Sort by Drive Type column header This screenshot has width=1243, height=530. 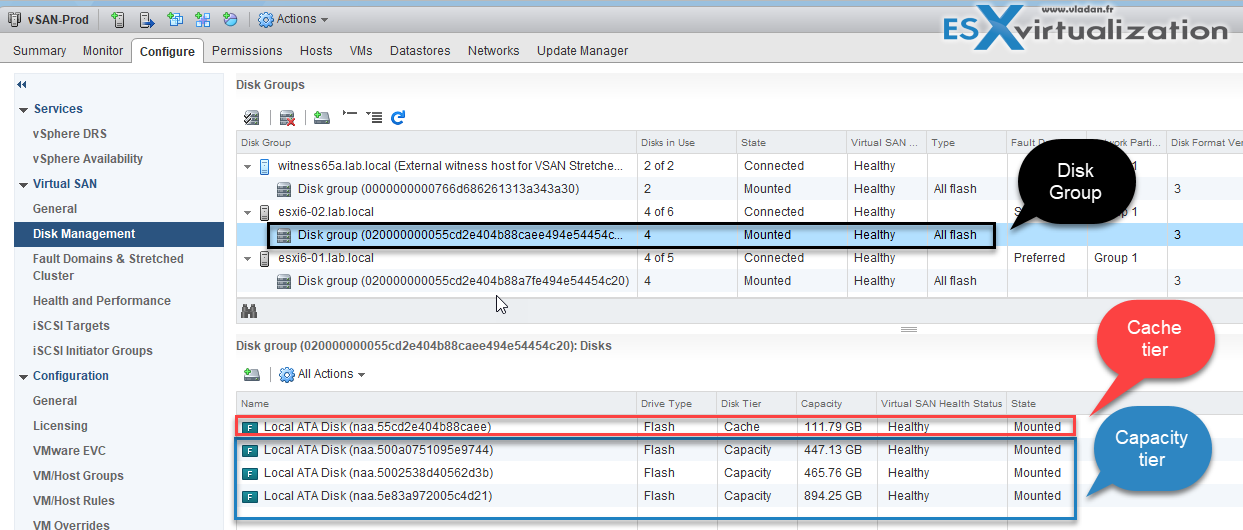(x=676, y=404)
